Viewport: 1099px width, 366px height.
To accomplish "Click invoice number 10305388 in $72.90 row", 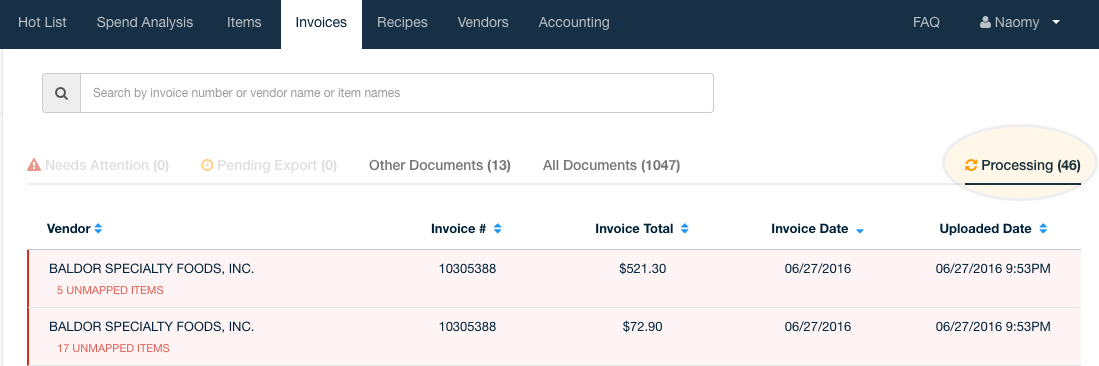I will tap(467, 327).
